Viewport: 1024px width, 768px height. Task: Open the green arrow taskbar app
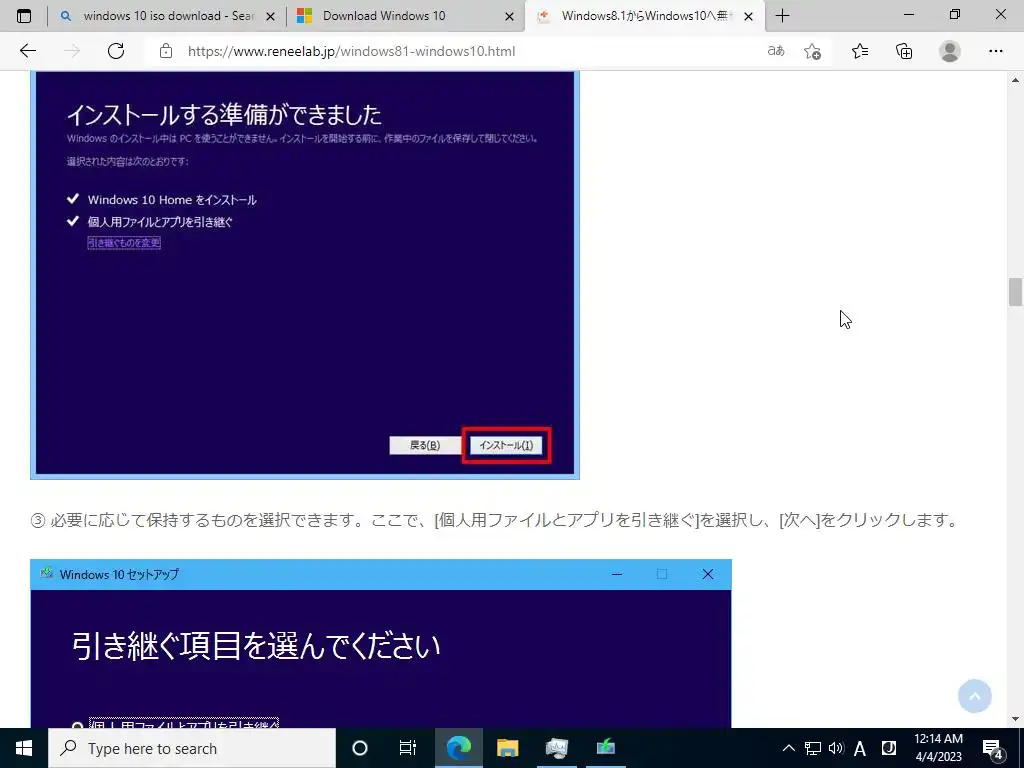click(x=605, y=748)
